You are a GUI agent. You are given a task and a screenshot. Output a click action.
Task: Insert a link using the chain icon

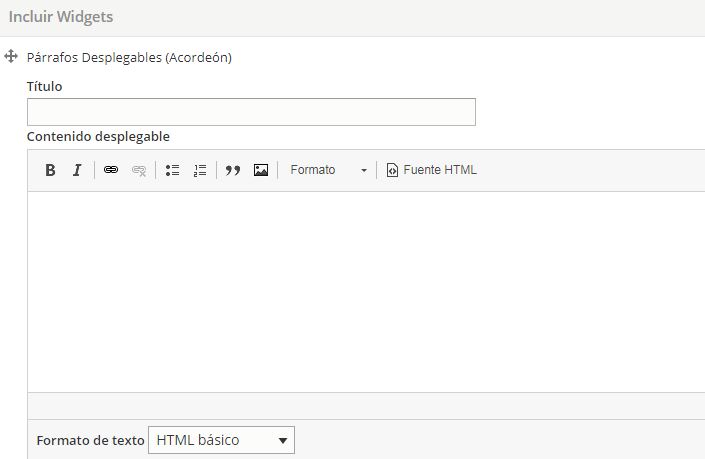[111, 170]
